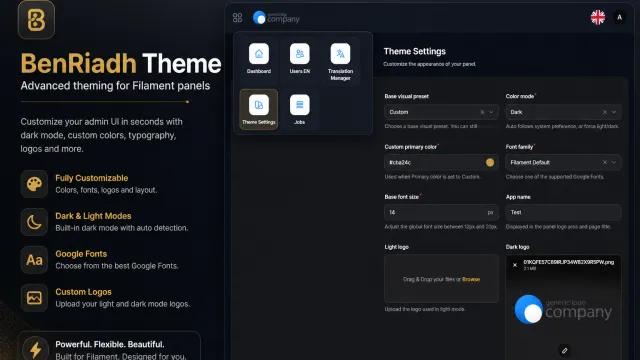Click 'Powerful. Flexible. Beautiful.' text

[110, 344]
